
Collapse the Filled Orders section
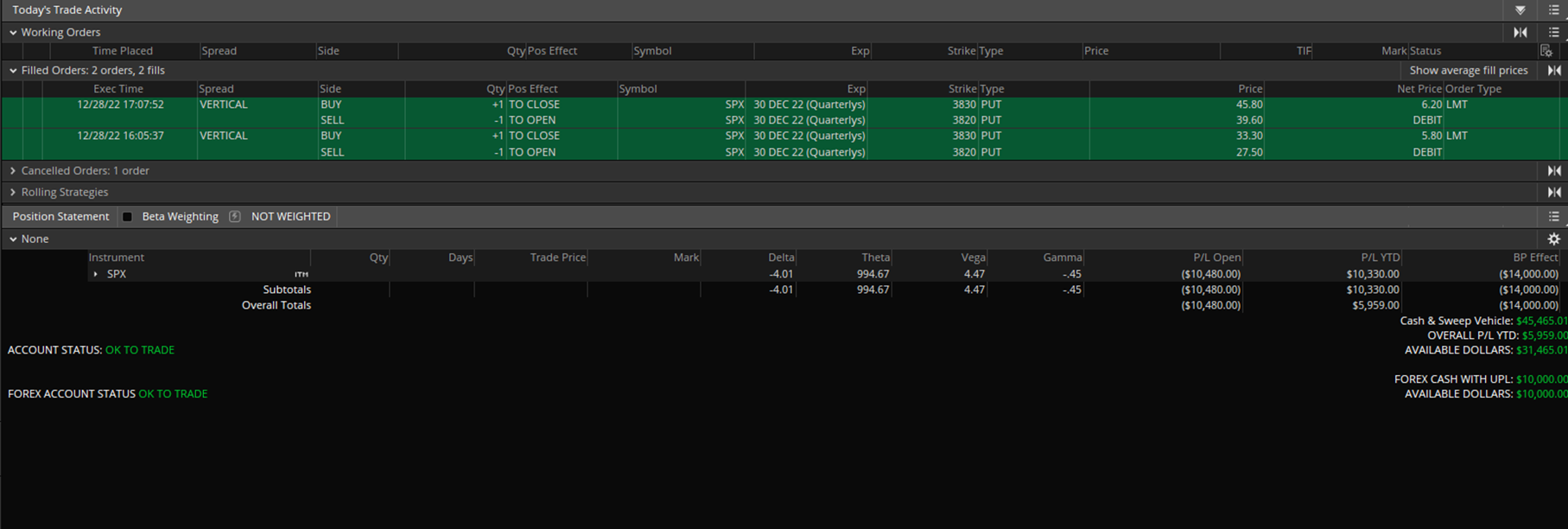[13, 70]
